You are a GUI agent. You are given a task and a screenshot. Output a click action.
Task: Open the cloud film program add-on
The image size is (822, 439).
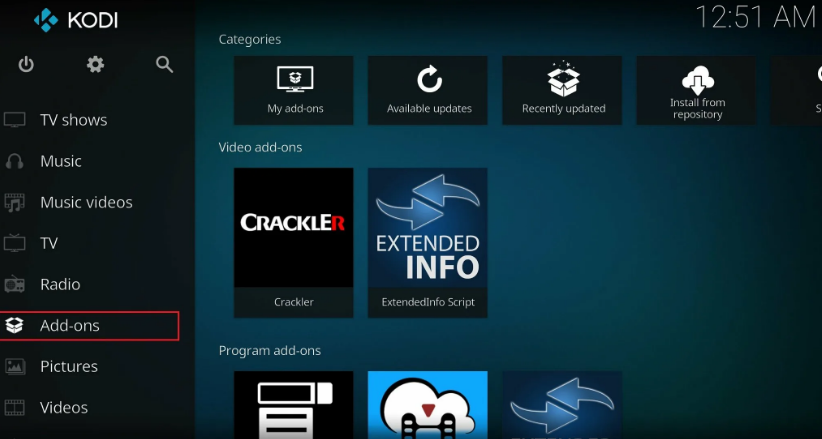(428, 405)
